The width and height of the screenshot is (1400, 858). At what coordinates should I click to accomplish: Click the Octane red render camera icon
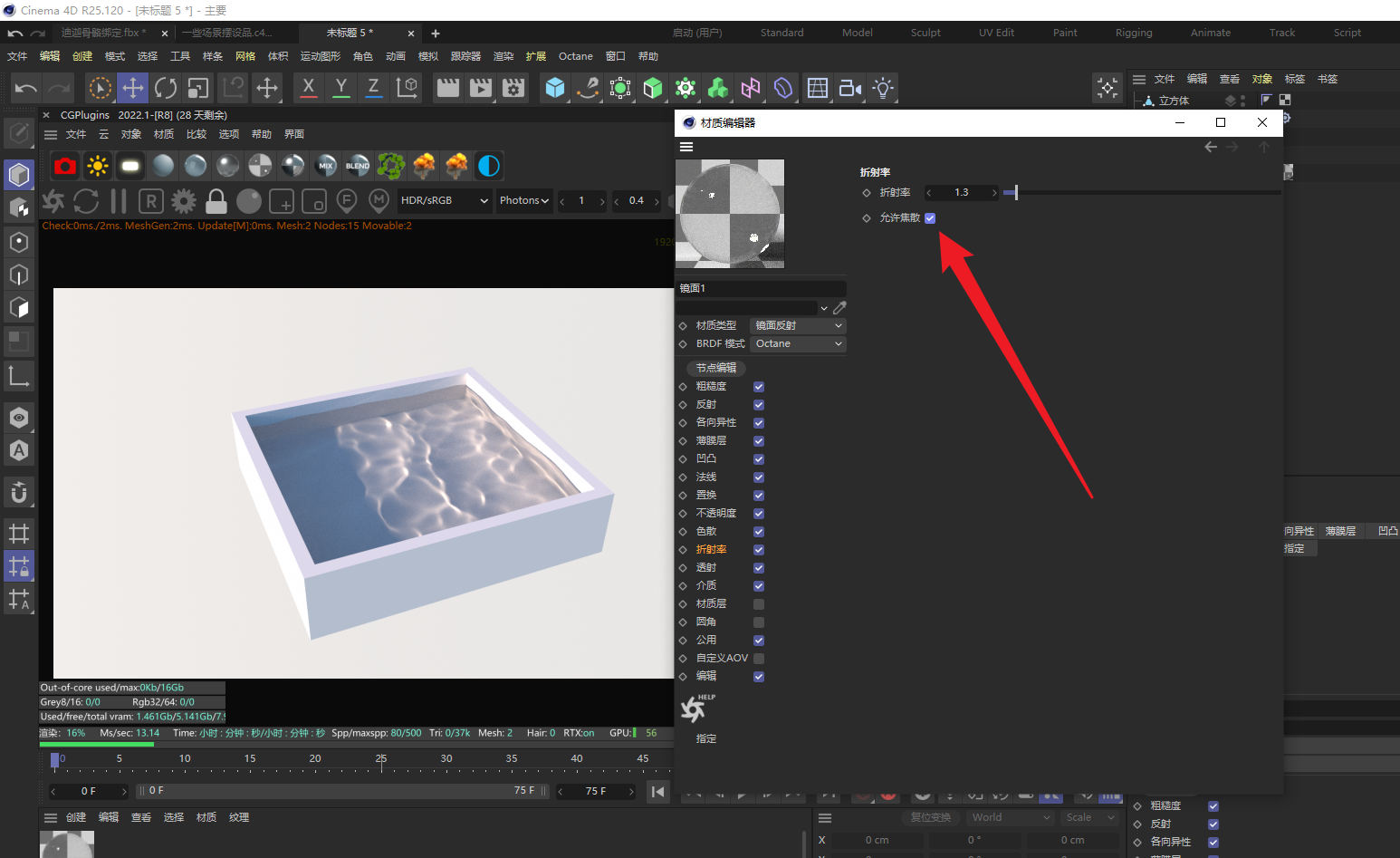tap(65, 166)
